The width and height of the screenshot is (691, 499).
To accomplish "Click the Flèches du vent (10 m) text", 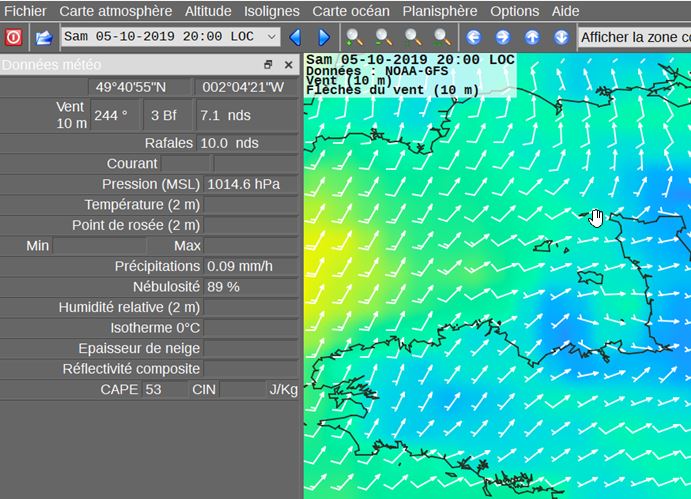I will [393, 90].
